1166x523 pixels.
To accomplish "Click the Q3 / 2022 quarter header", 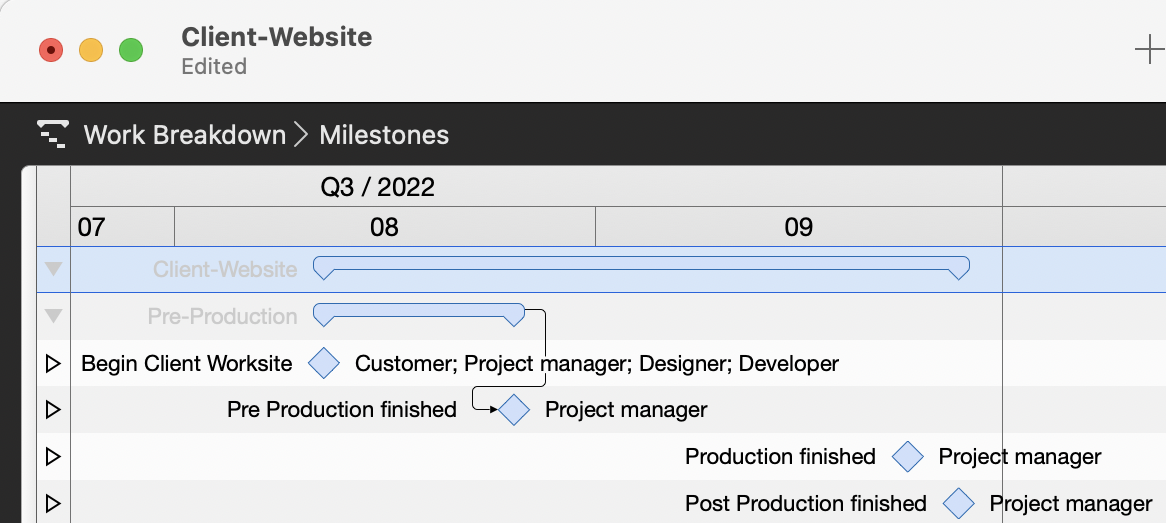I will point(377,187).
